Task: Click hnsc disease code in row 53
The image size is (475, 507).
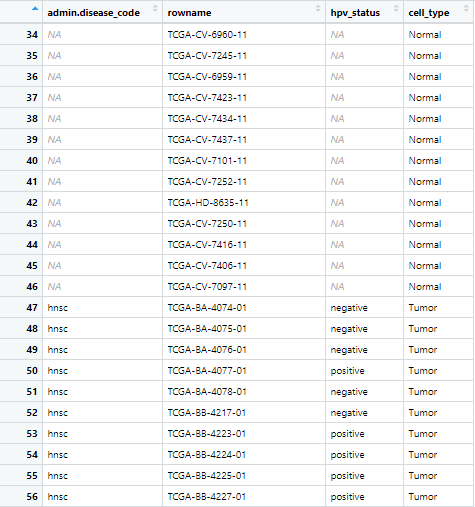Action: tap(58, 434)
